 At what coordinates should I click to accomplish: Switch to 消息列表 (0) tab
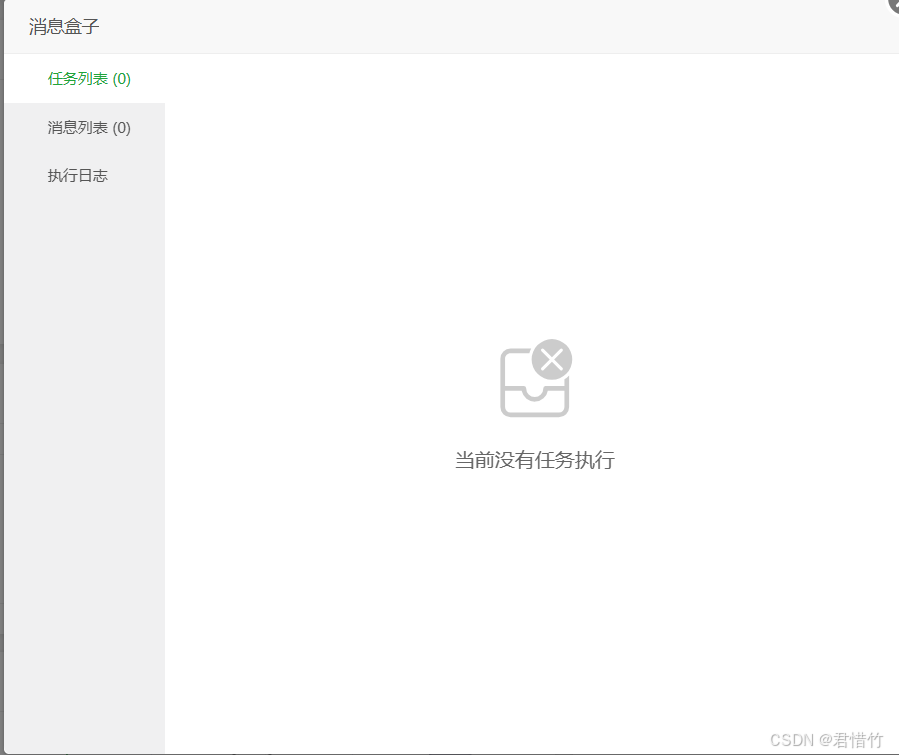[x=85, y=127]
